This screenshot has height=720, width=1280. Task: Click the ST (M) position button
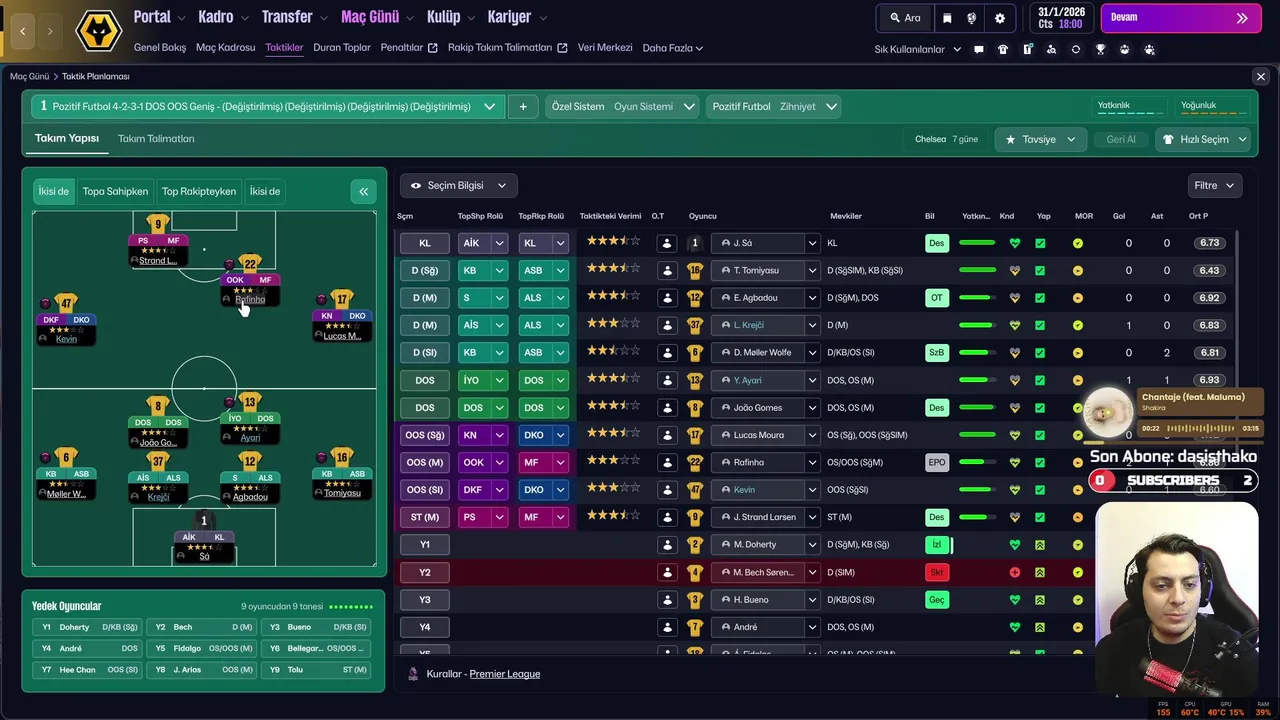click(425, 517)
